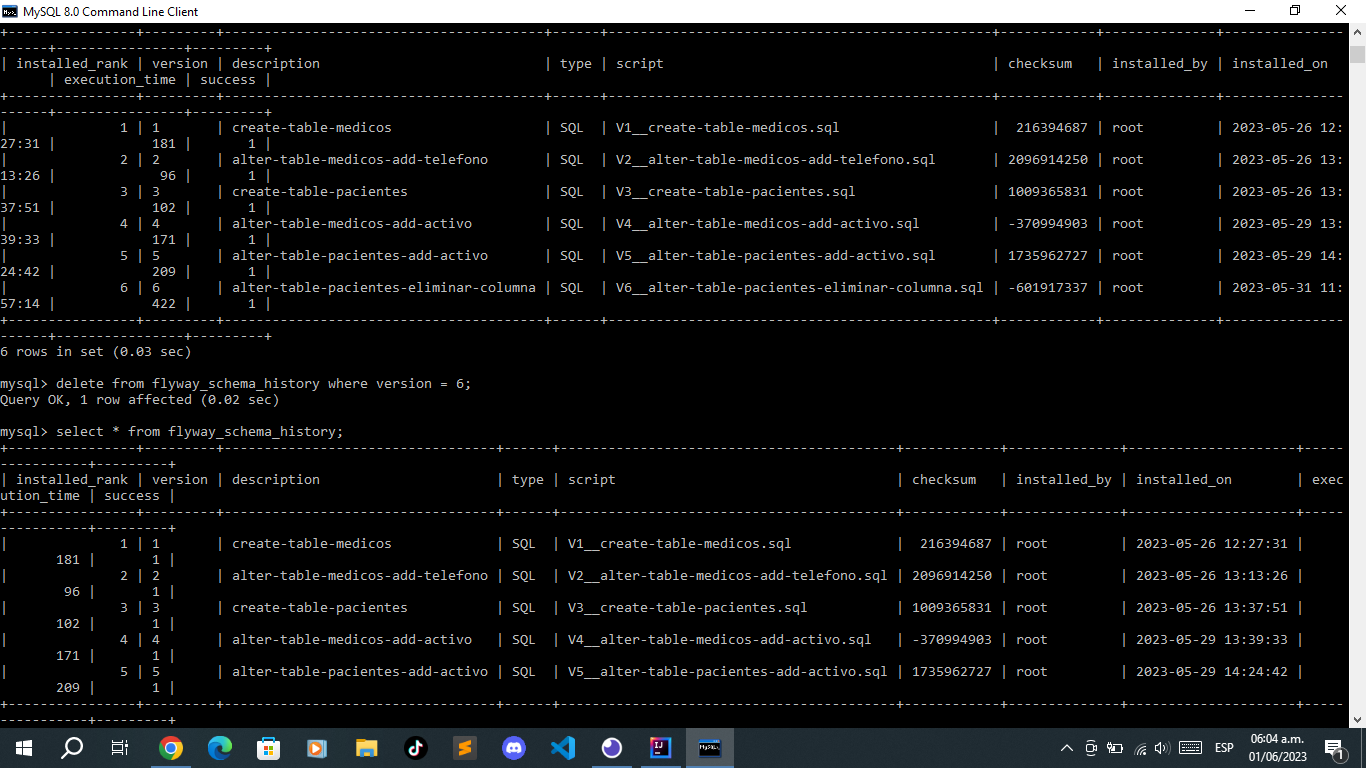1366x768 pixels.
Task: Open the purple circular app on the taskbar
Action: click(612, 747)
